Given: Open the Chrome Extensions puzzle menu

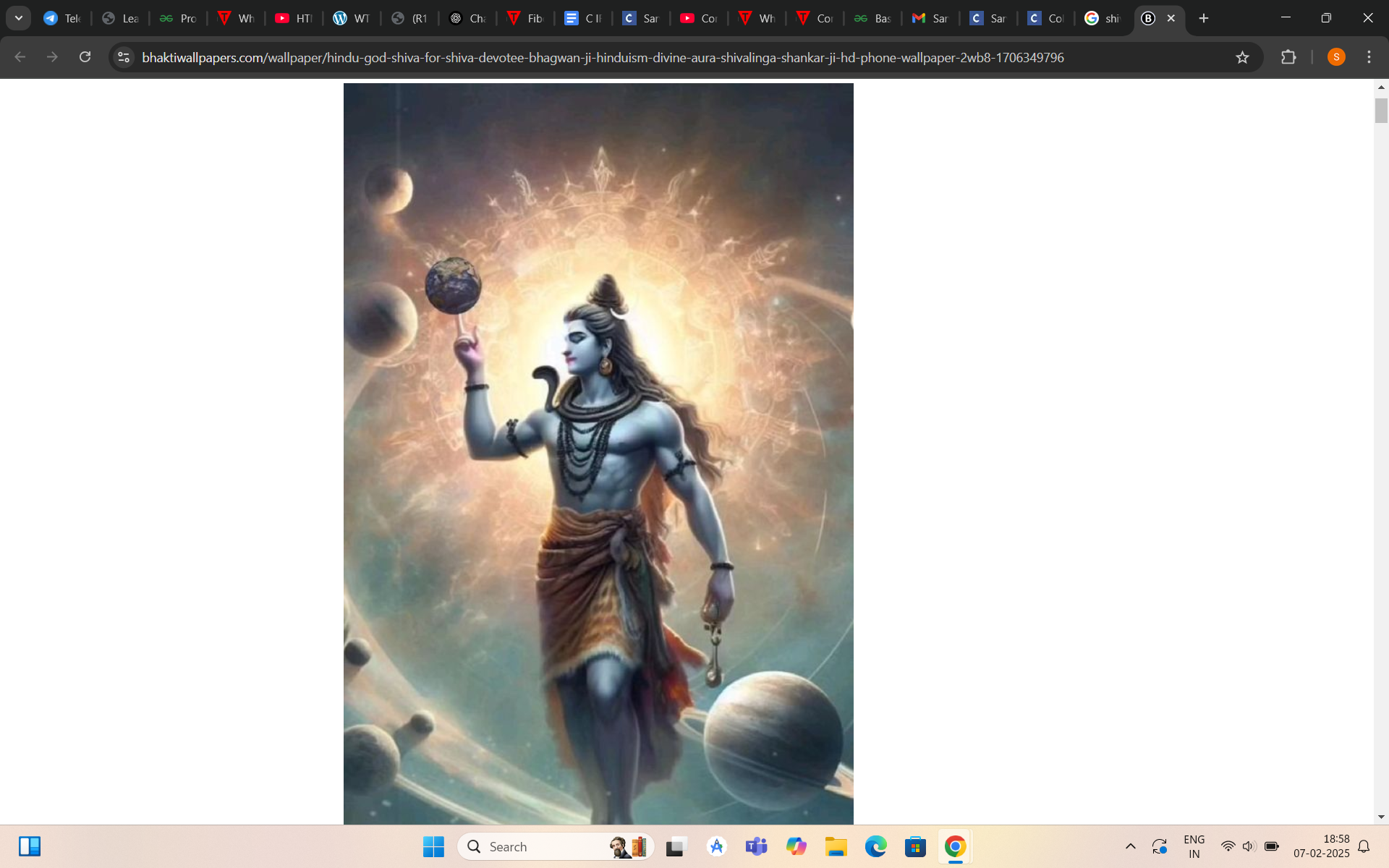Looking at the screenshot, I should [x=1288, y=57].
